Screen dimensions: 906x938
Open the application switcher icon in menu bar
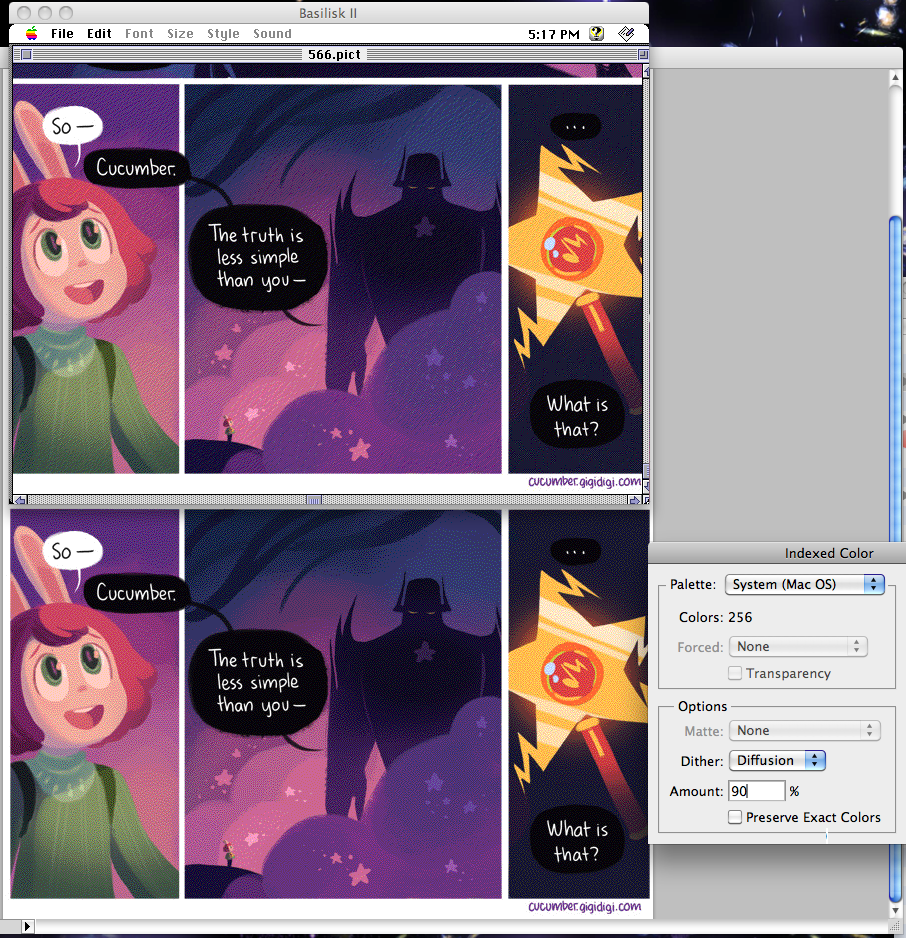627,33
